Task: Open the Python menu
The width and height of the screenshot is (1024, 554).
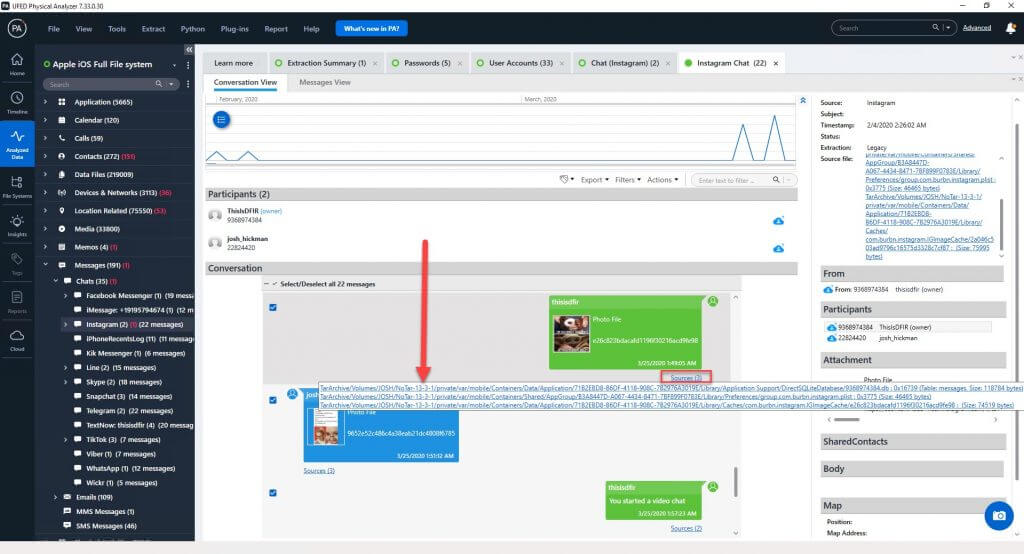Action: pos(193,29)
